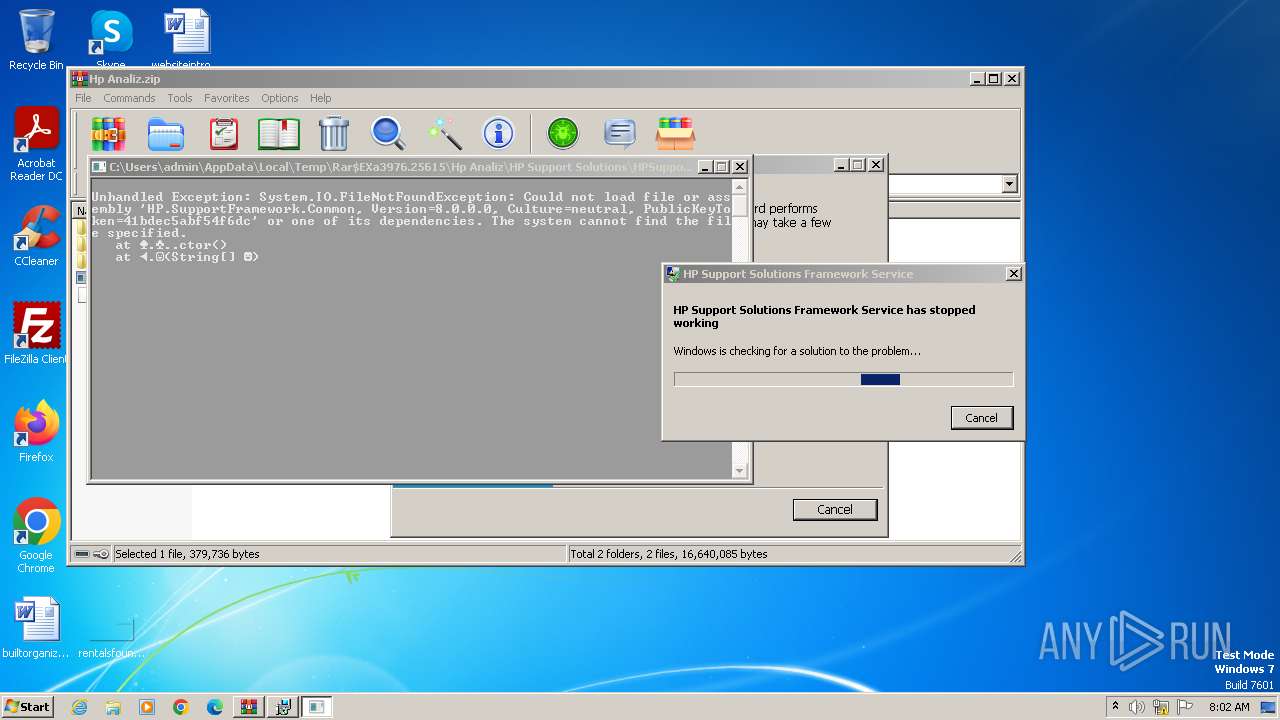
Task: Click status text 'Selected 1 file, 379,736 bytes'
Action: click(187, 554)
